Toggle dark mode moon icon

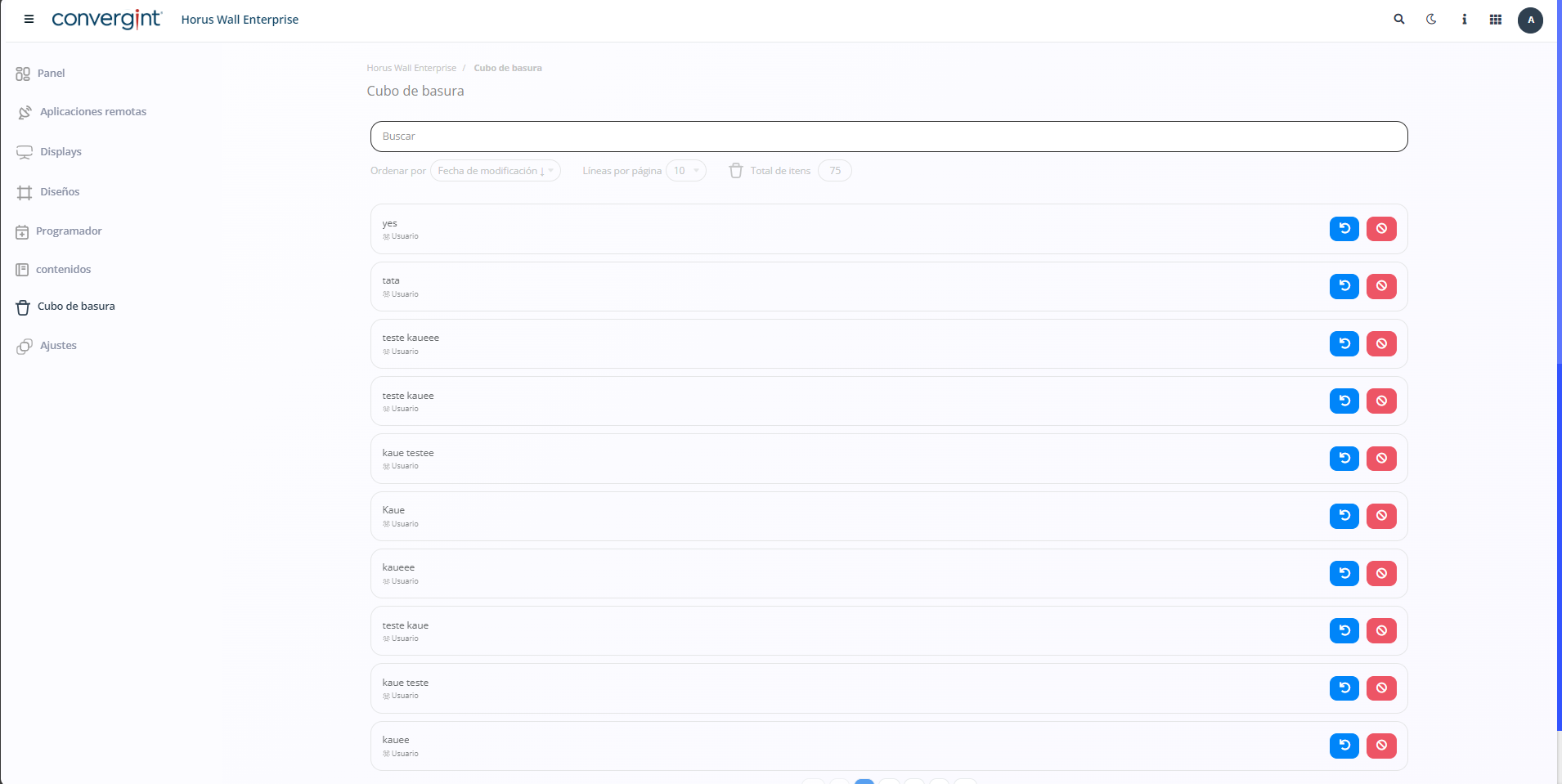(x=1431, y=19)
